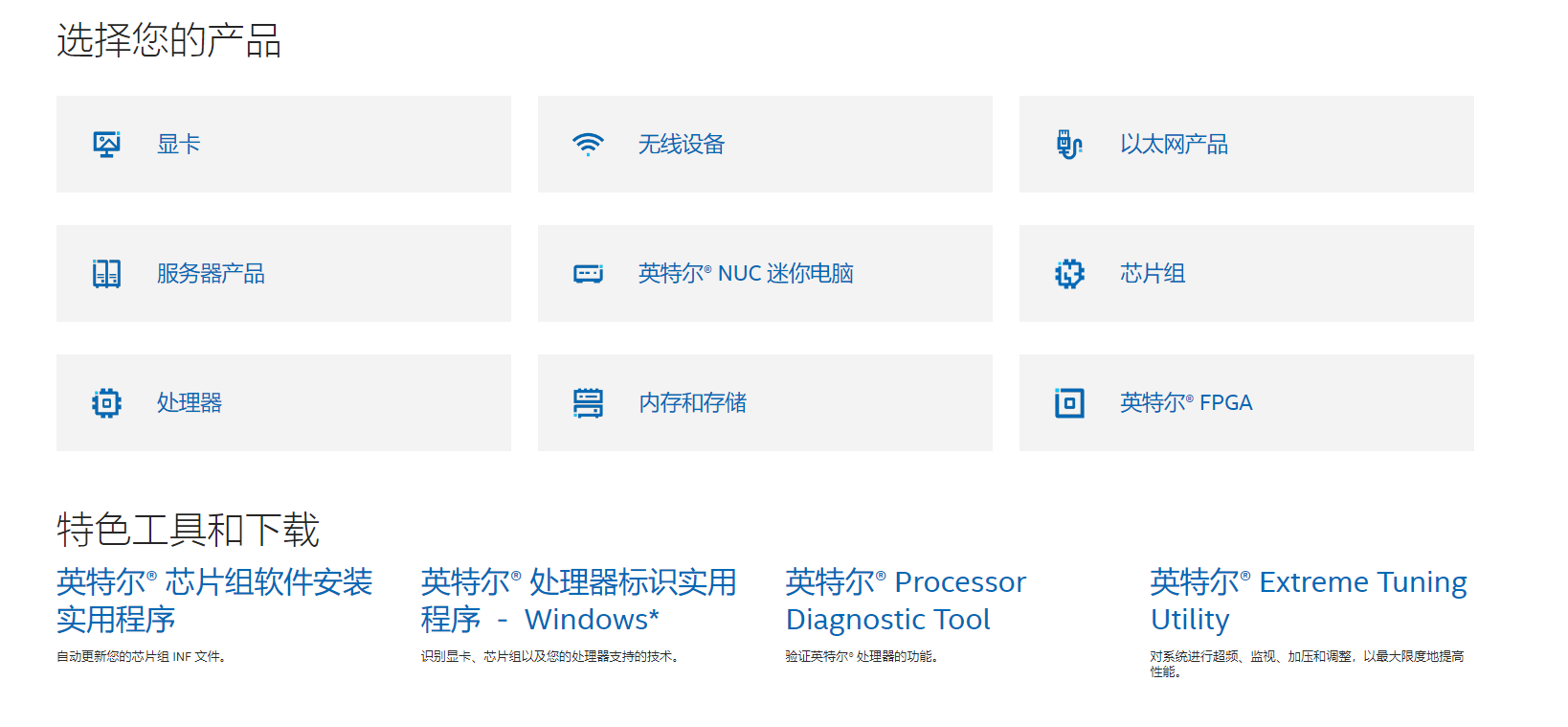The width and height of the screenshot is (1568, 727).
Task: Open the 英特尔 FPGA category
Action: coord(1246,402)
